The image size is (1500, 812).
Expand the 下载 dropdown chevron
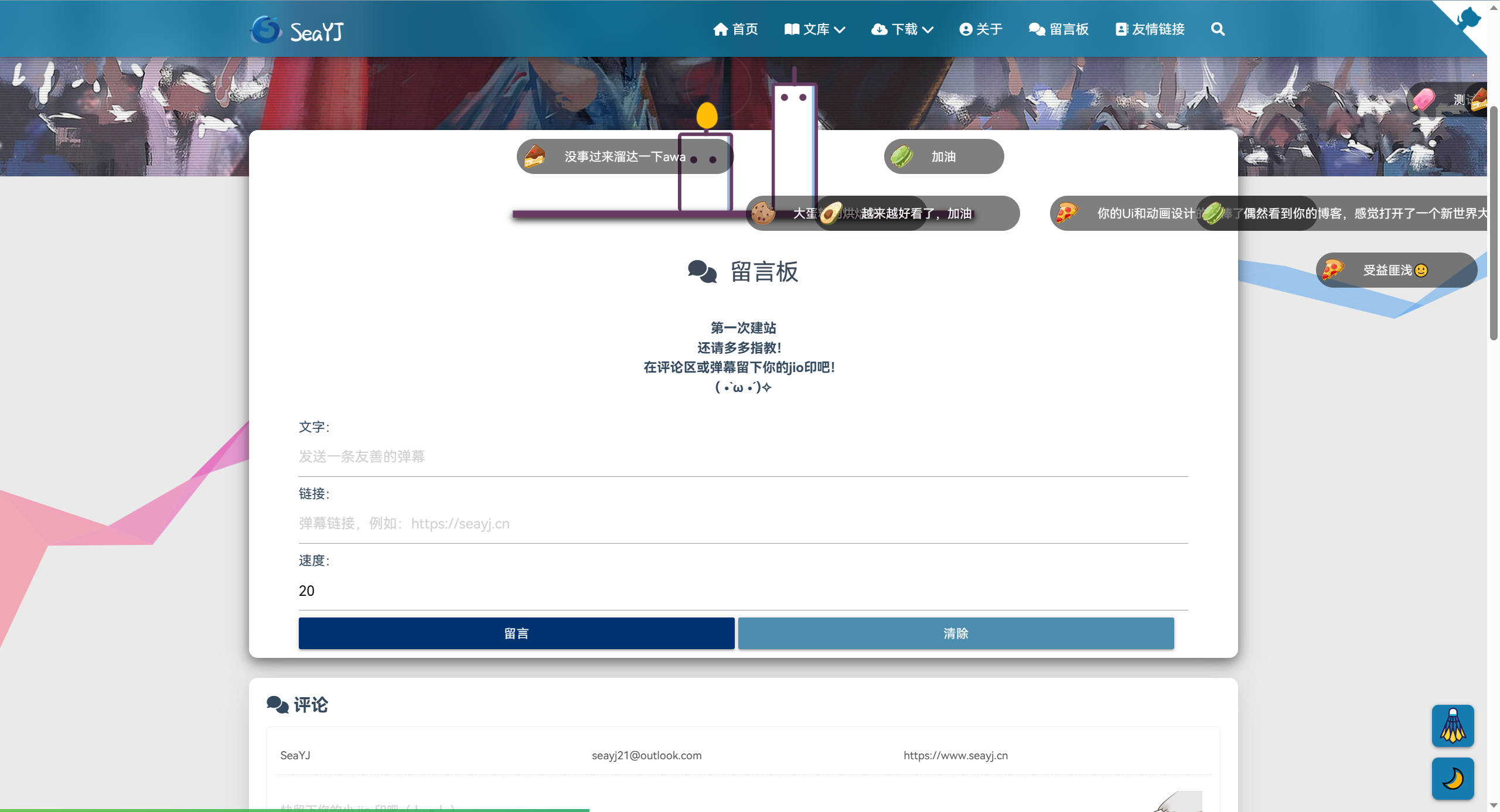point(928,30)
